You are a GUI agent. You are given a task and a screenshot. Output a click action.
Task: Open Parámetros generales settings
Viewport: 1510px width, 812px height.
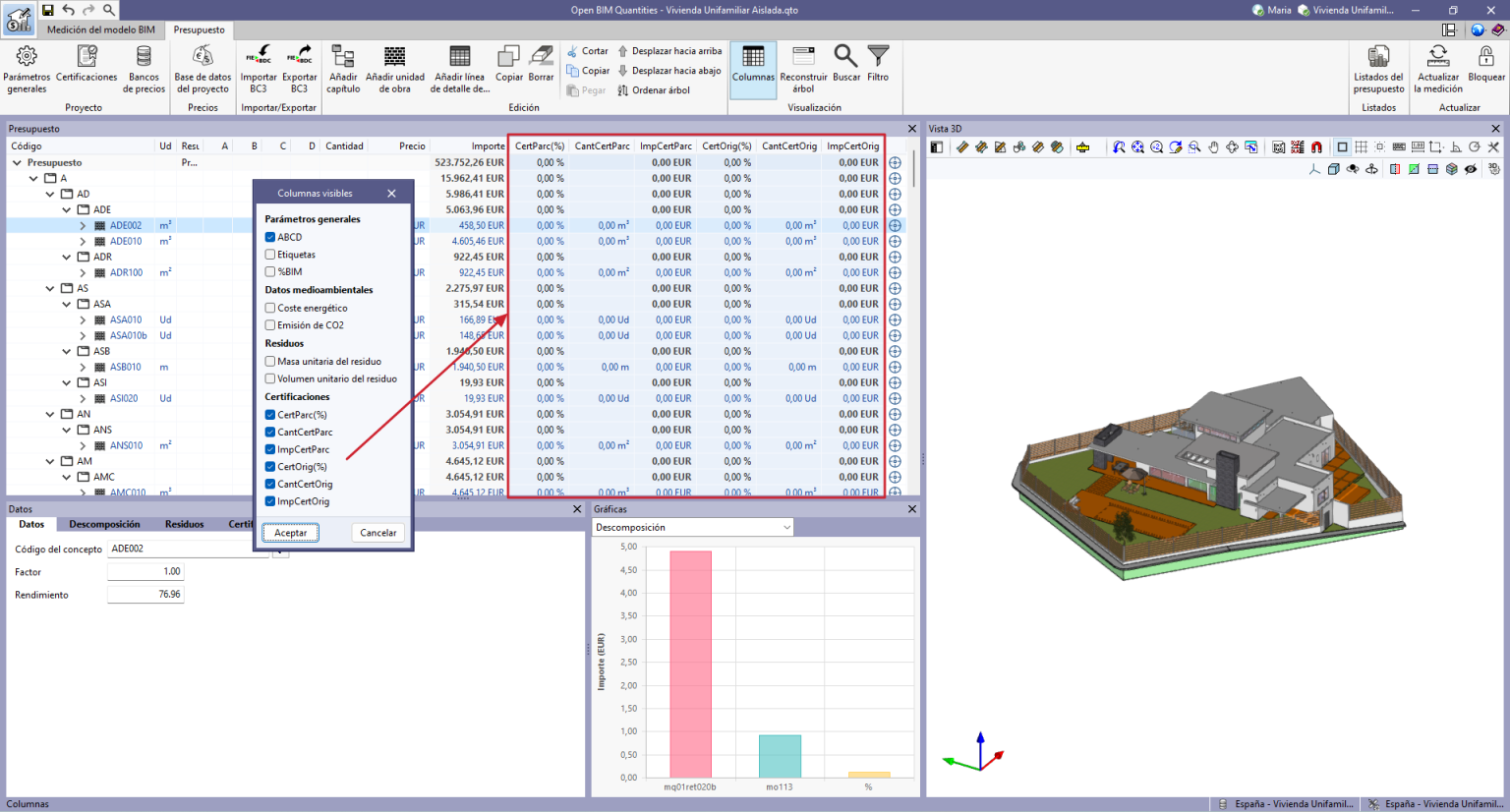[27, 69]
